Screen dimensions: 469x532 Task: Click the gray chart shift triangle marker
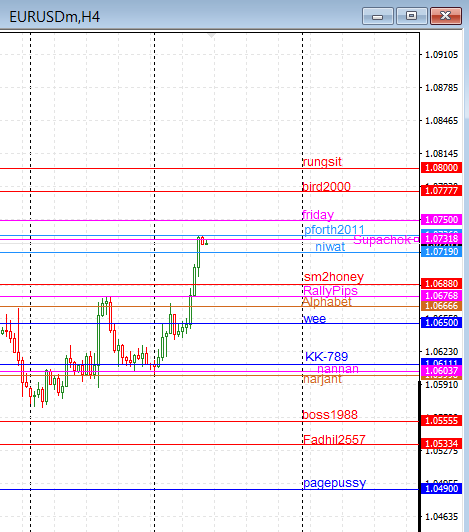(211, 36)
